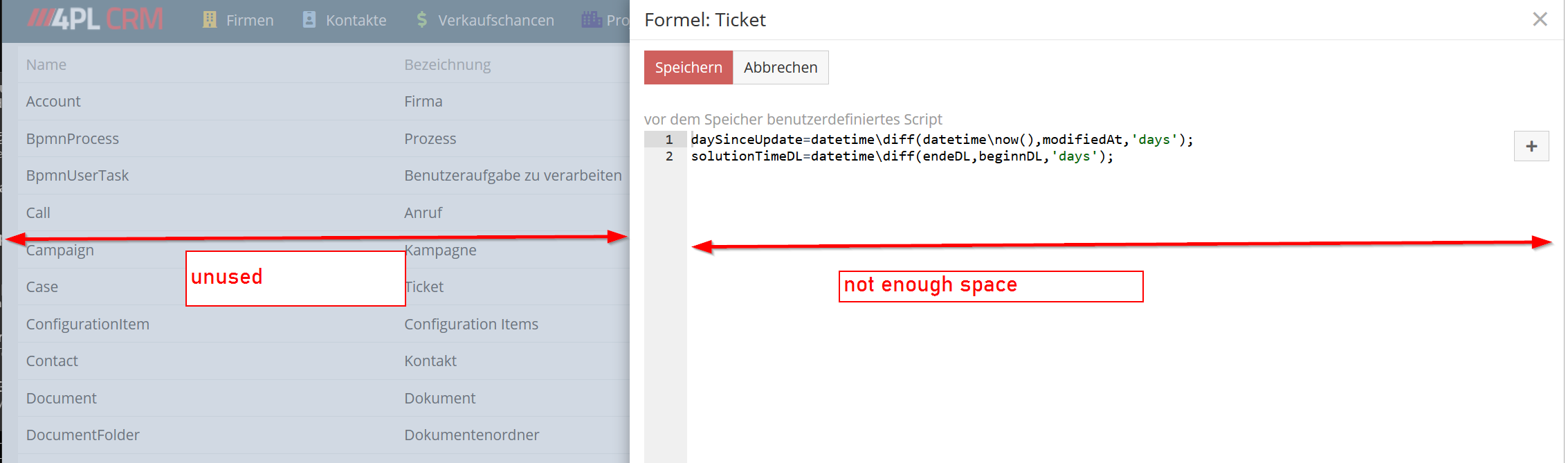Viewport: 1568px width, 463px height.
Task: Select the DocumentFolder entity
Action: click(83, 435)
